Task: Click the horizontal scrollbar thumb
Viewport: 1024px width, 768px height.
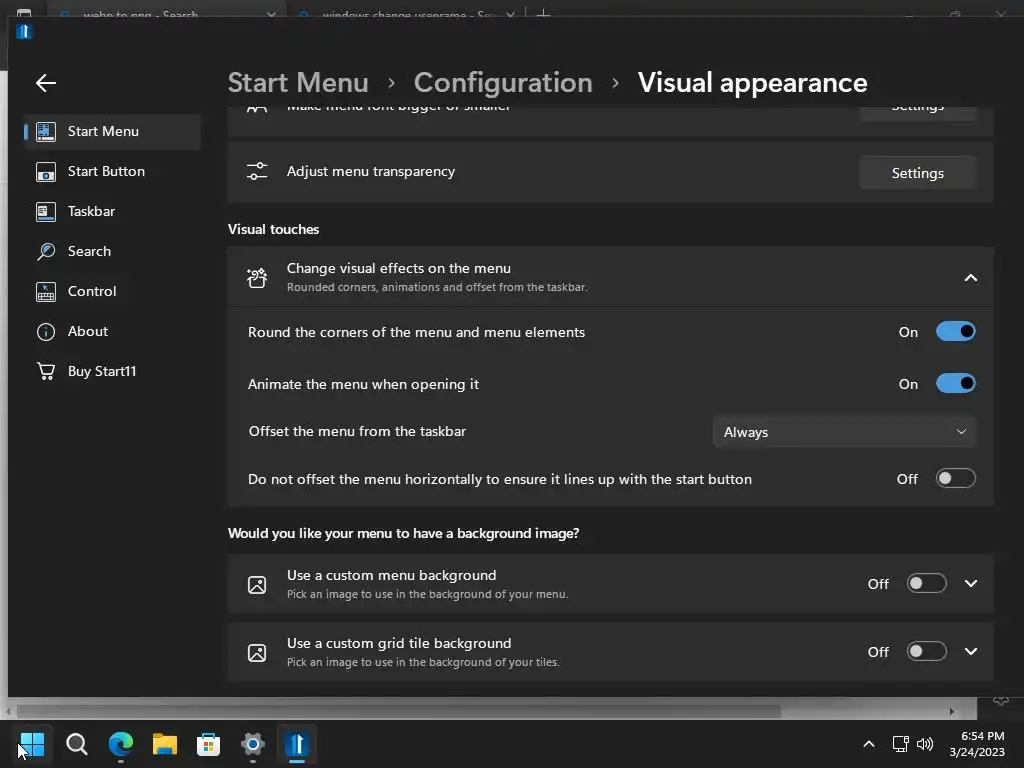Action: pyautogui.click(x=398, y=711)
